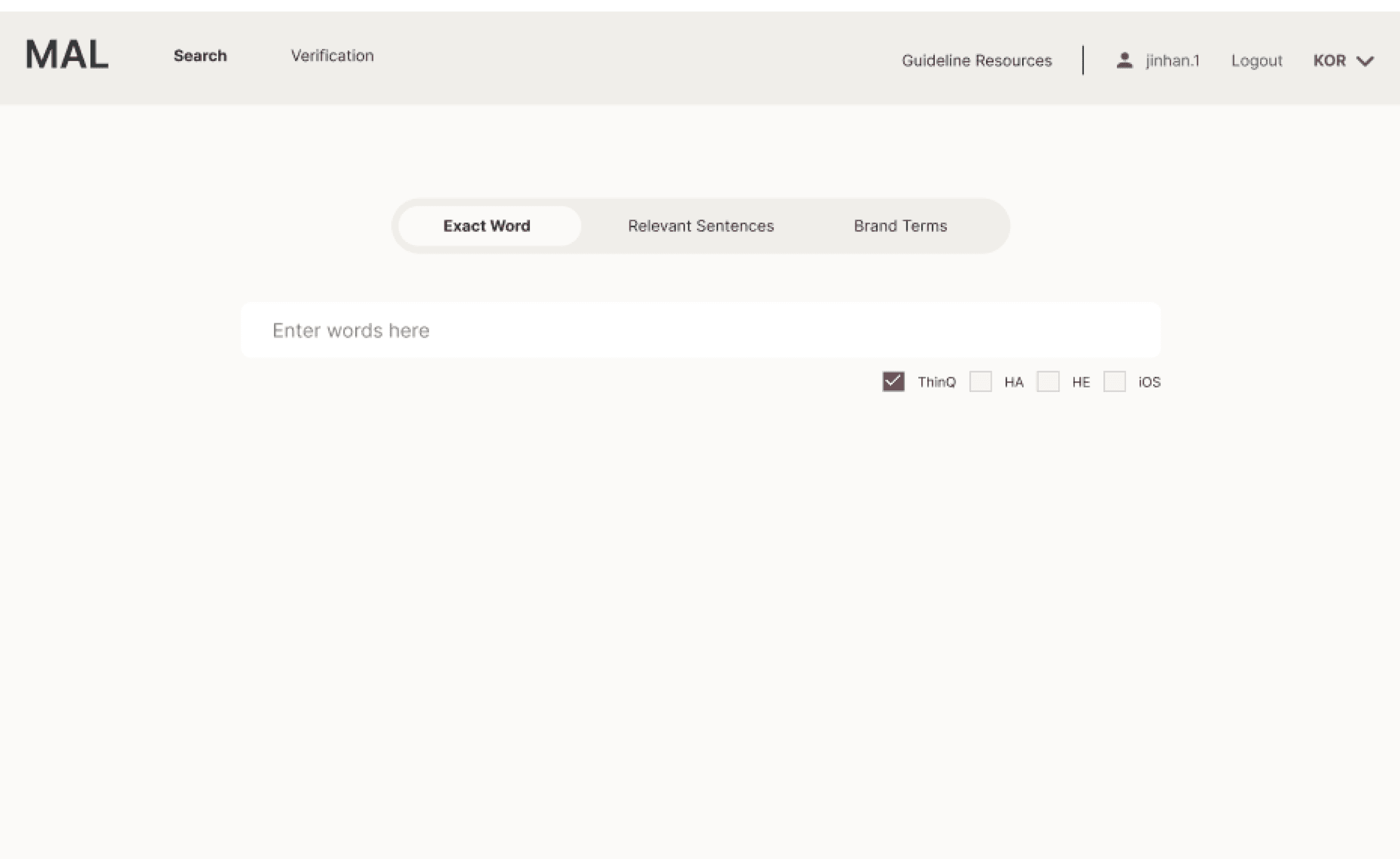The width and height of the screenshot is (1400, 859).
Task: Switch to the Brand Terms tab
Action: (900, 226)
